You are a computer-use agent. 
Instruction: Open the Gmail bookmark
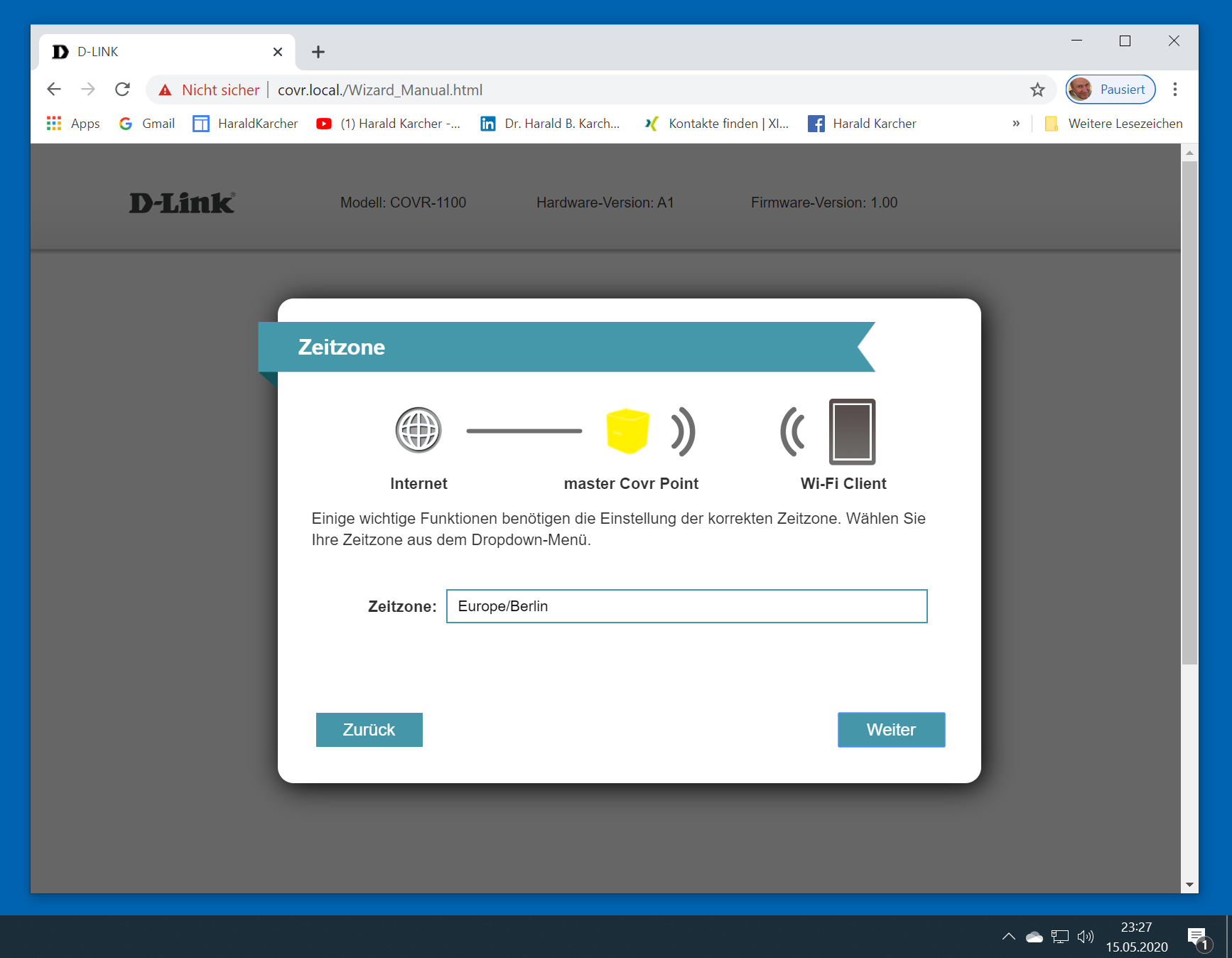coord(147,124)
